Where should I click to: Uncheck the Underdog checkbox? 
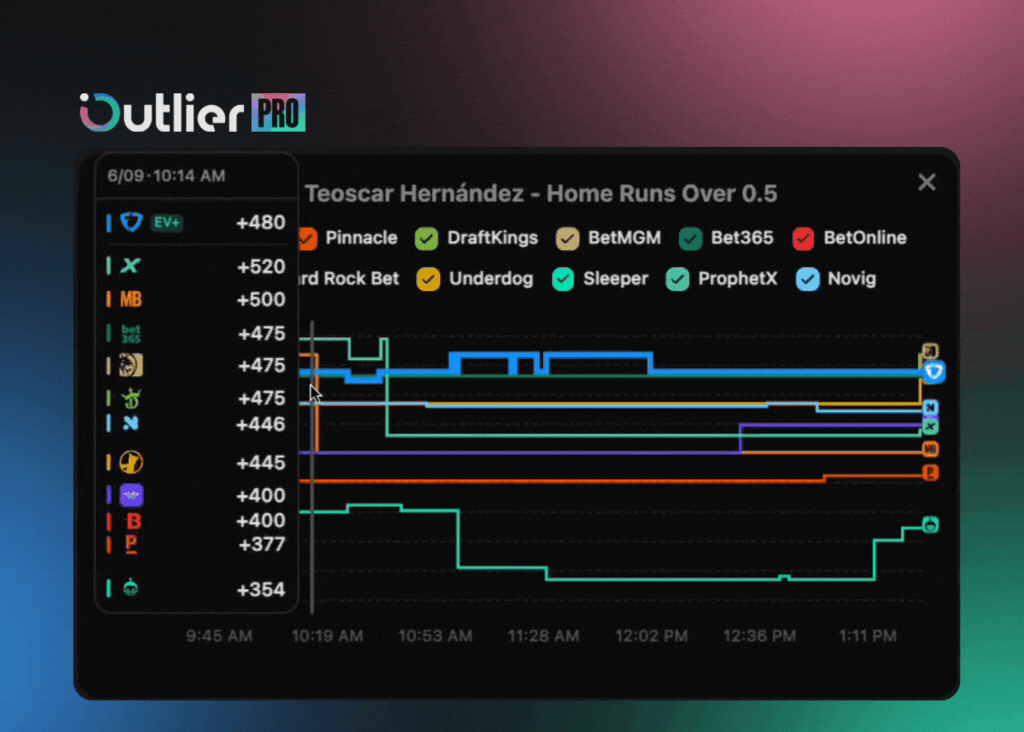(x=428, y=279)
